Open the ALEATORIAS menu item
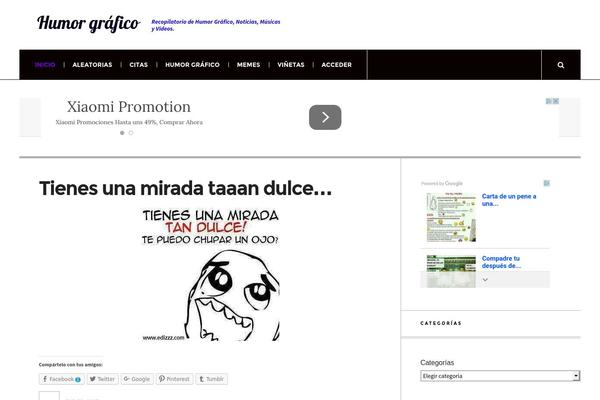600x400 pixels. (x=92, y=65)
